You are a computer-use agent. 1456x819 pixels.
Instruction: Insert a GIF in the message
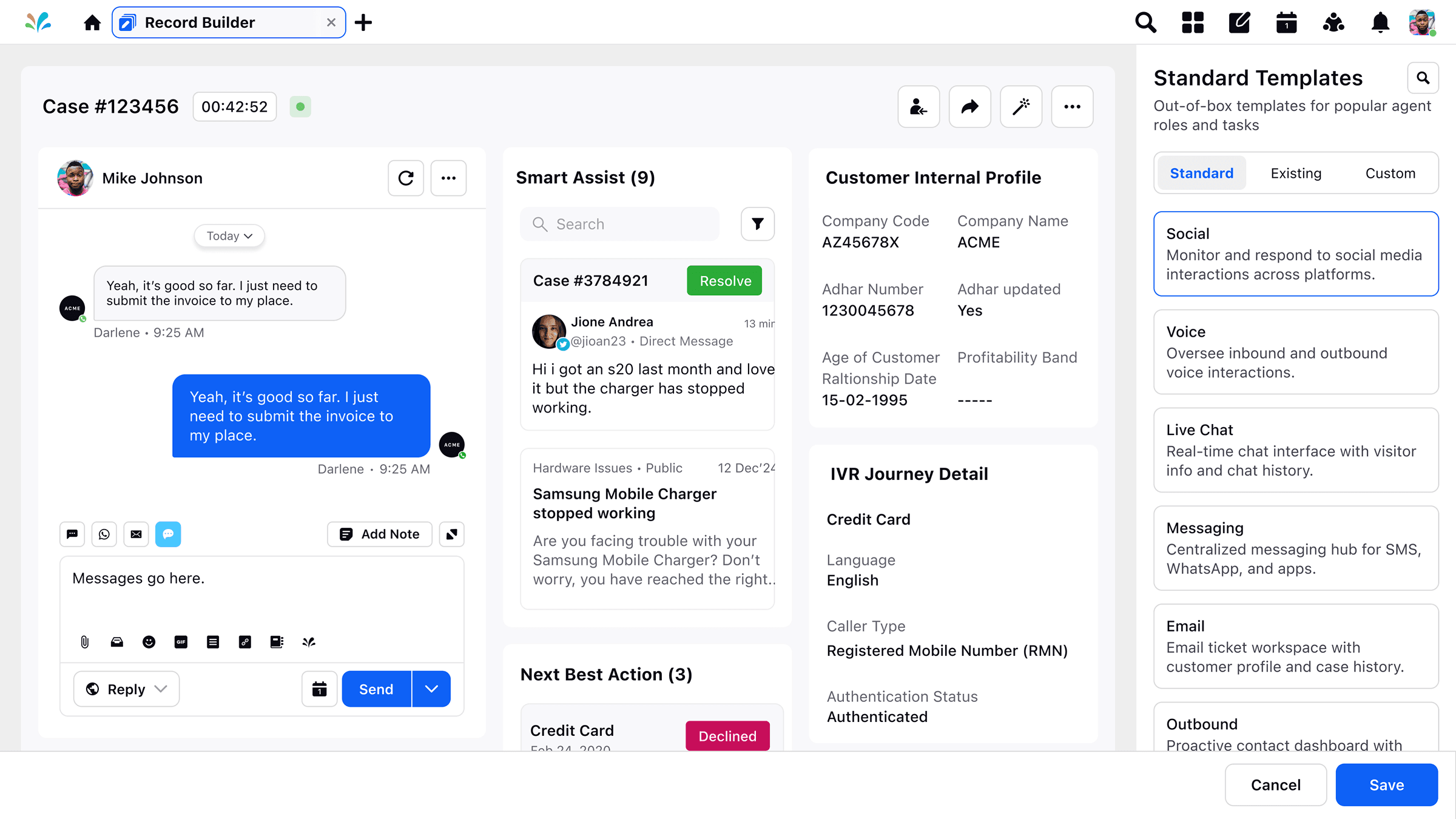click(x=181, y=642)
